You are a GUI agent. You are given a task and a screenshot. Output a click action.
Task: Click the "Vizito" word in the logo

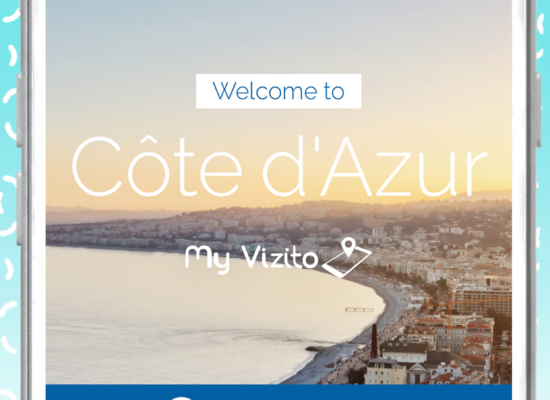280,257
